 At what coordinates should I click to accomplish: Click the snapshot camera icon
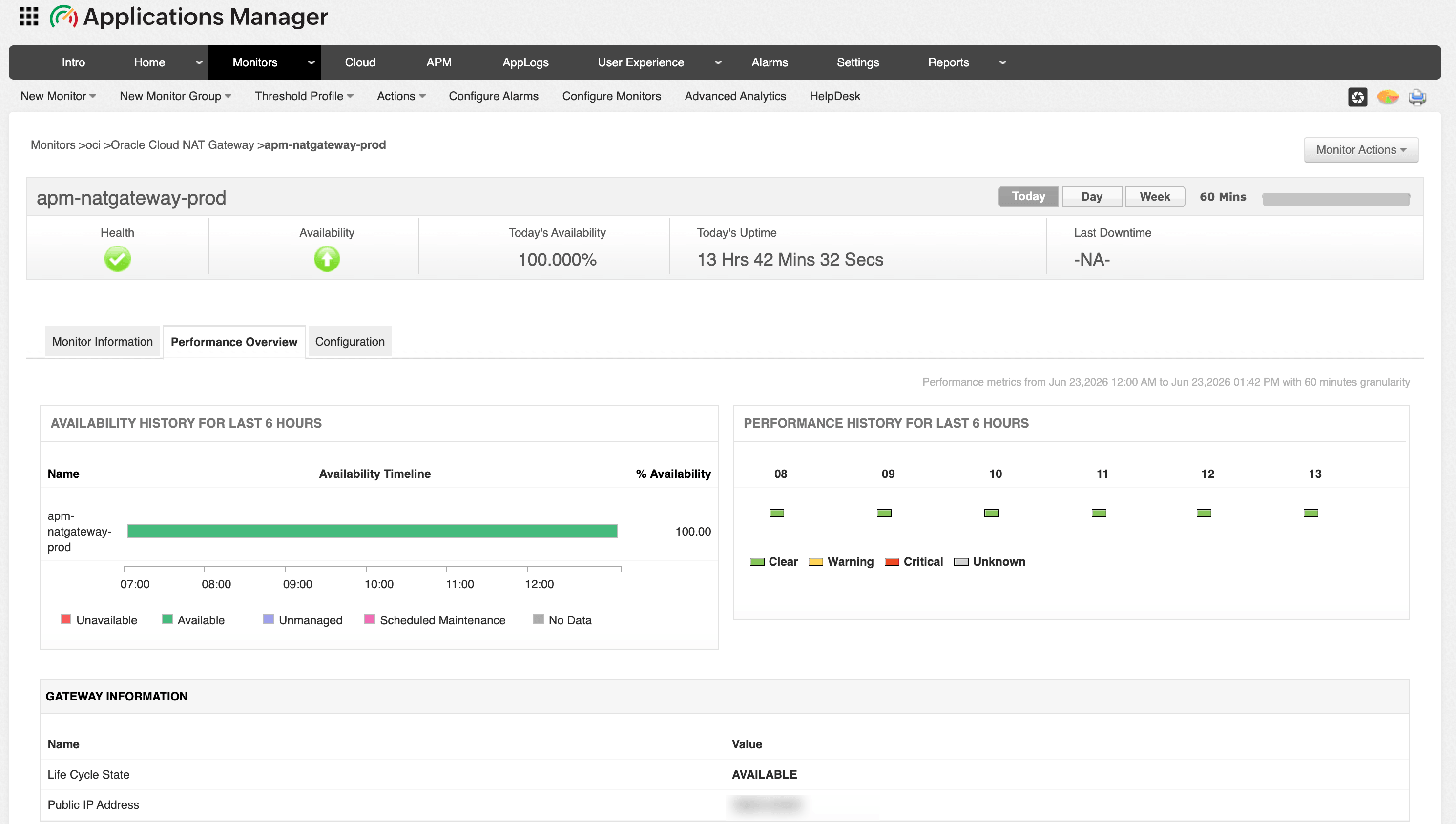pyautogui.click(x=1357, y=97)
